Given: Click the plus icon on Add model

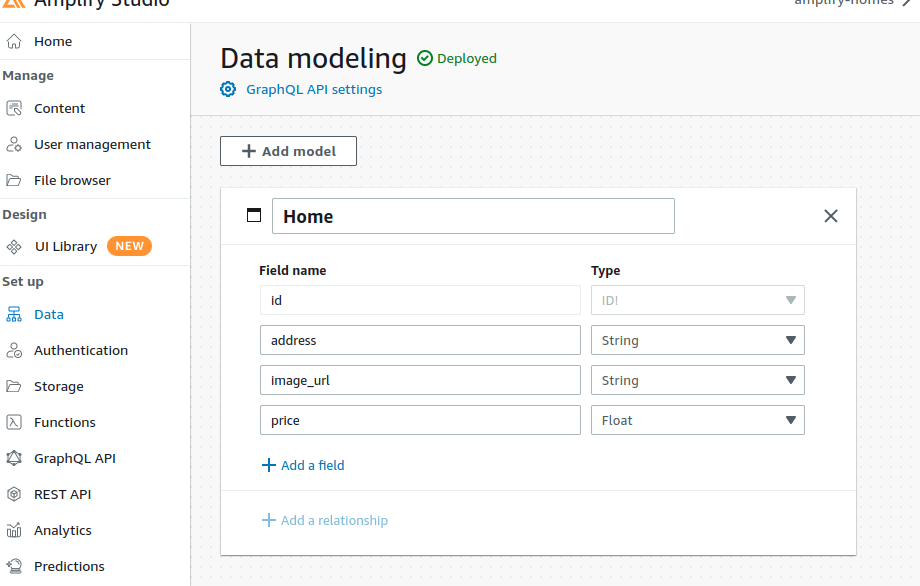Looking at the screenshot, I should pos(249,151).
